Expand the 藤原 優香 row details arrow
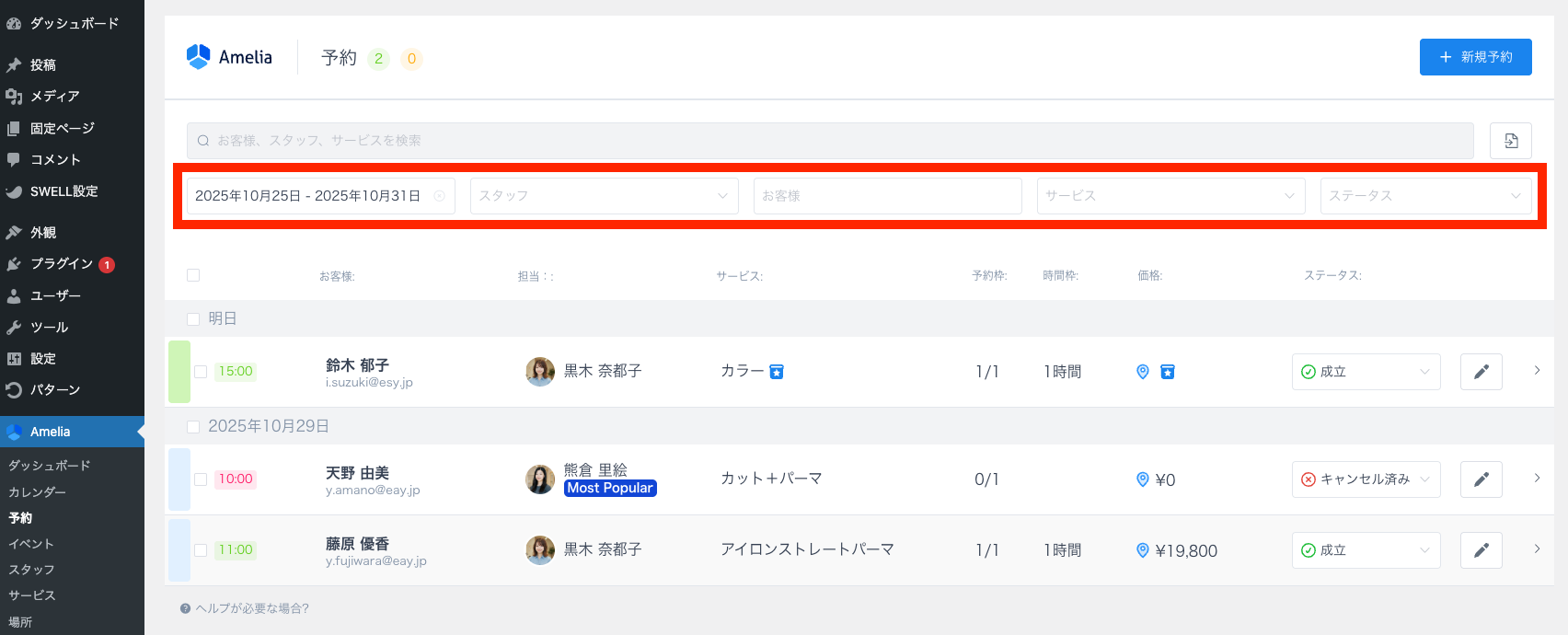The width and height of the screenshot is (1568, 635). point(1537,549)
